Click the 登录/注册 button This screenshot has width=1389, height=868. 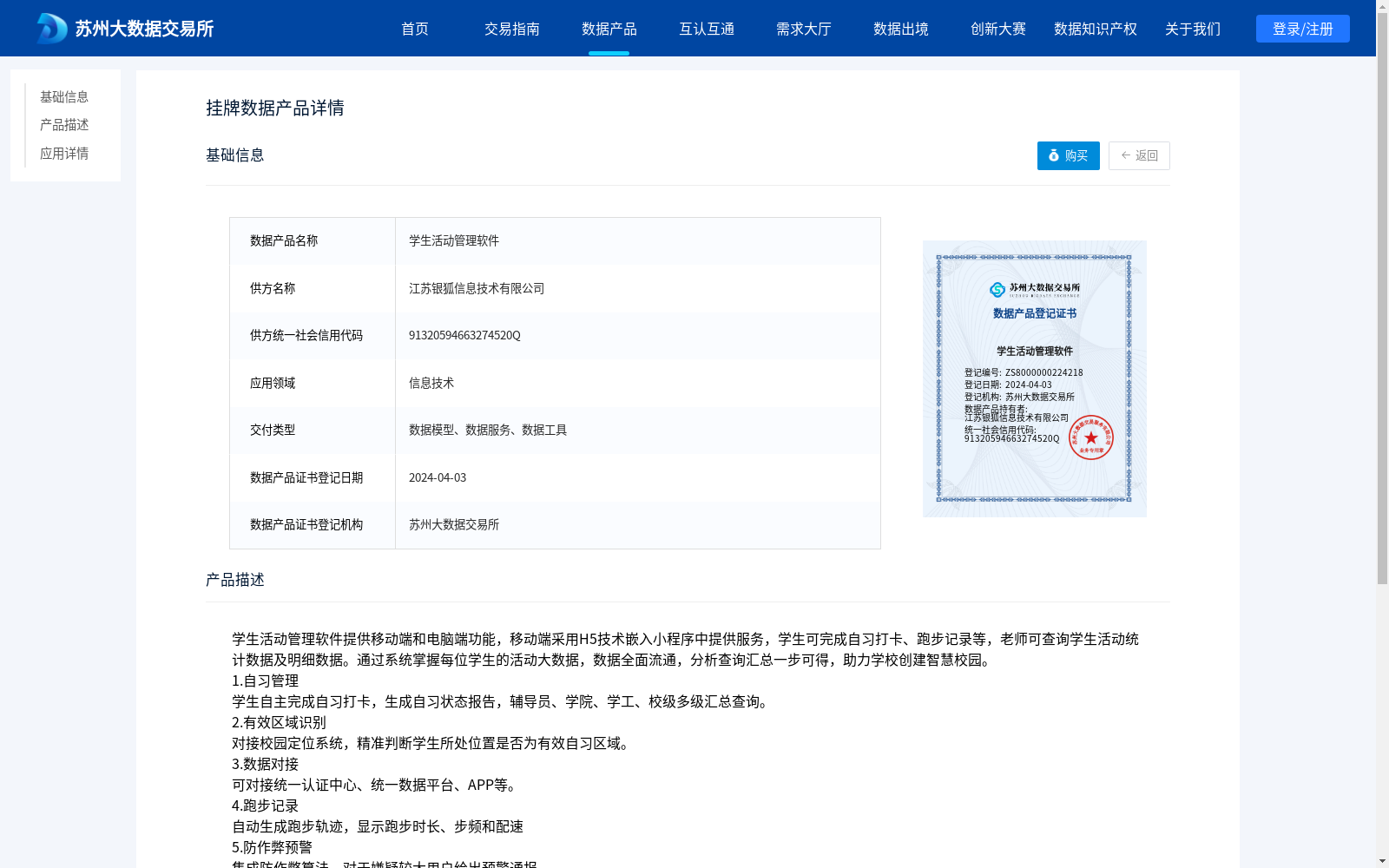tap(1303, 29)
